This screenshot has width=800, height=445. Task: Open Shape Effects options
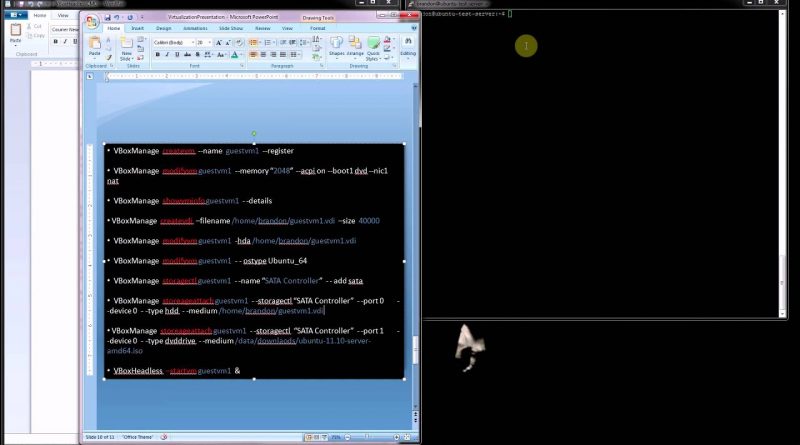pos(389,58)
